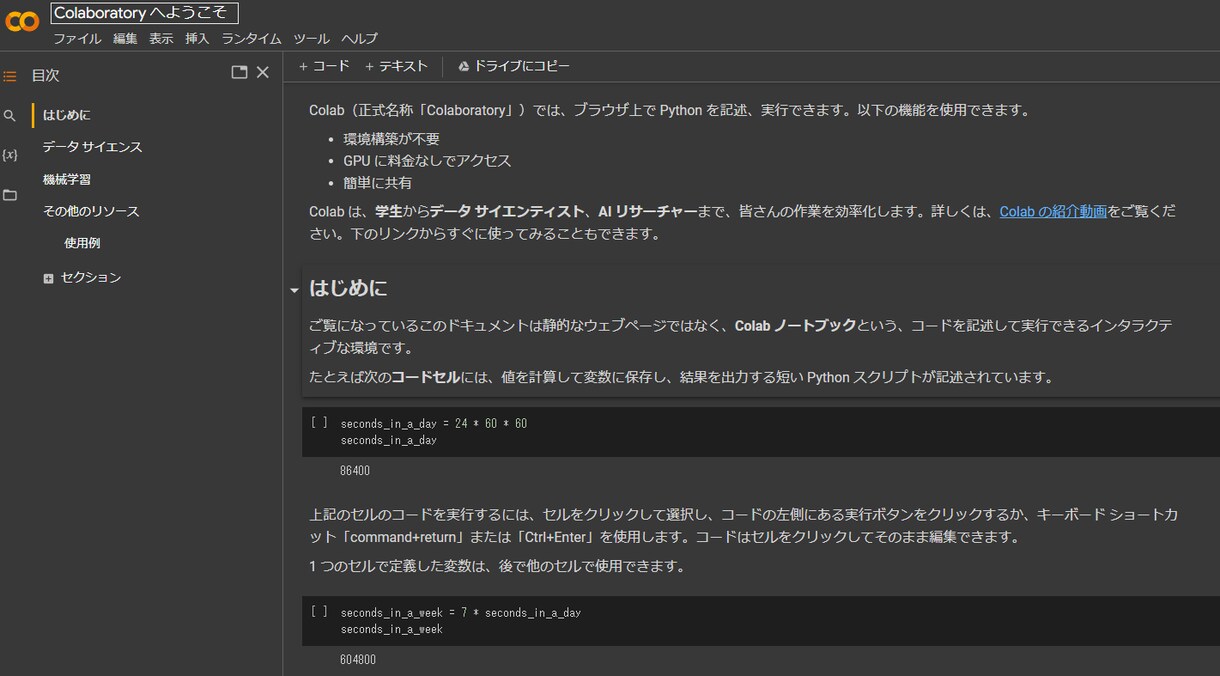Click ドライブにコピー button
The height and width of the screenshot is (676, 1220).
tap(514, 66)
